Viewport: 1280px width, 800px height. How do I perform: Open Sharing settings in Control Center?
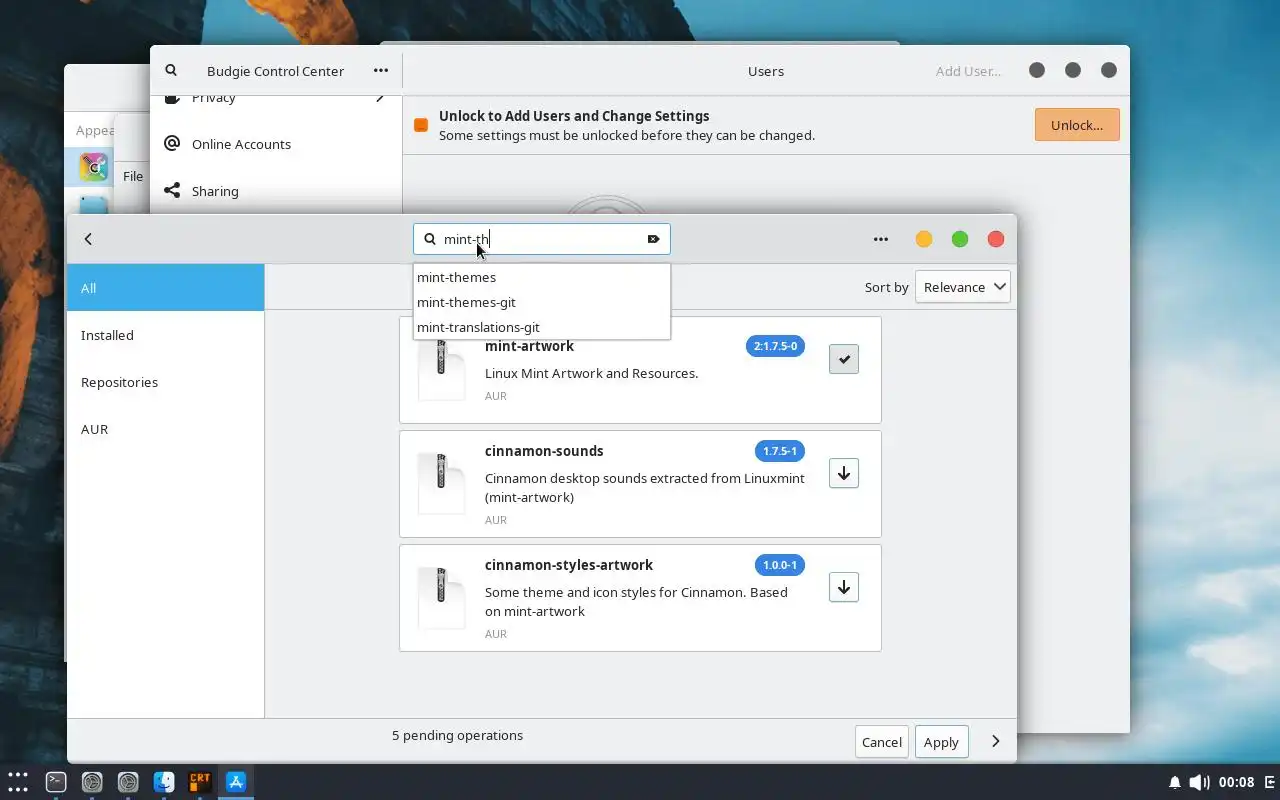276,191
